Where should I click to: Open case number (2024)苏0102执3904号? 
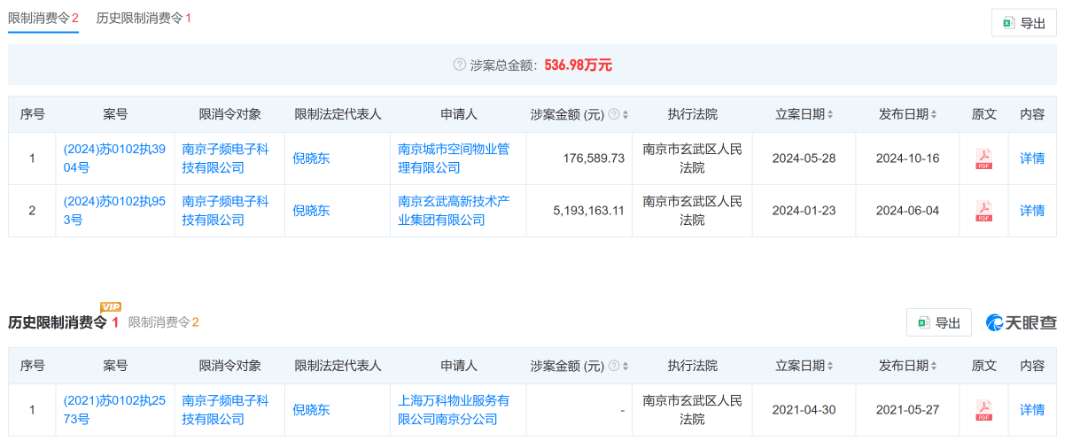(x=114, y=158)
